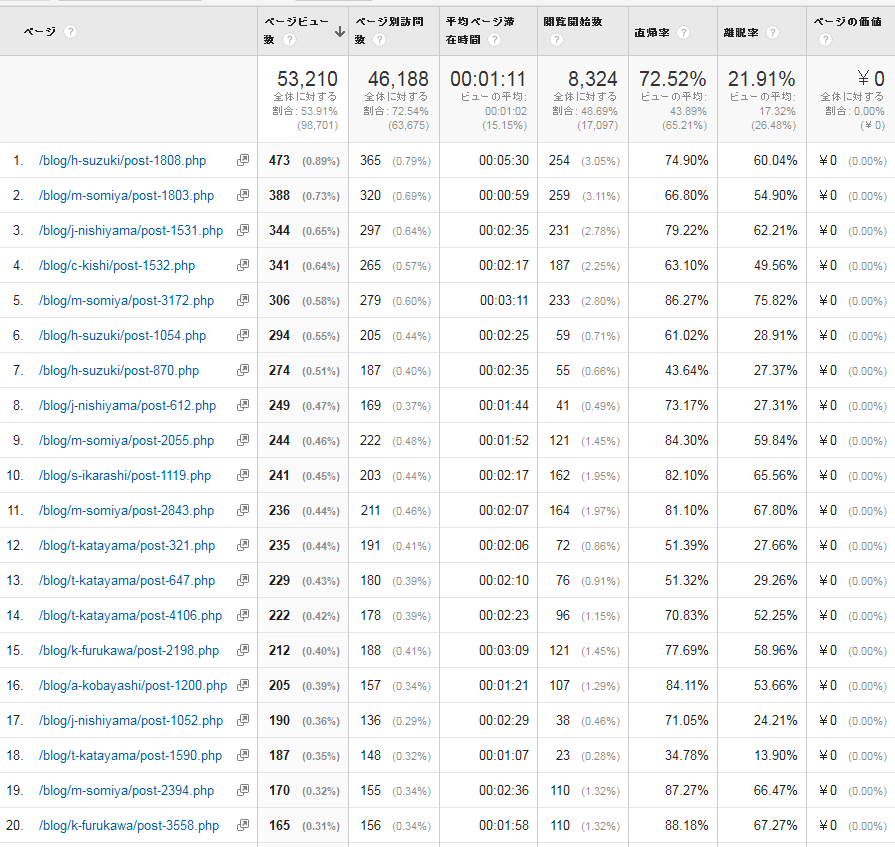Toggle sort arrow on ページビュー数 column
This screenshot has height=847, width=895.
tap(340, 32)
